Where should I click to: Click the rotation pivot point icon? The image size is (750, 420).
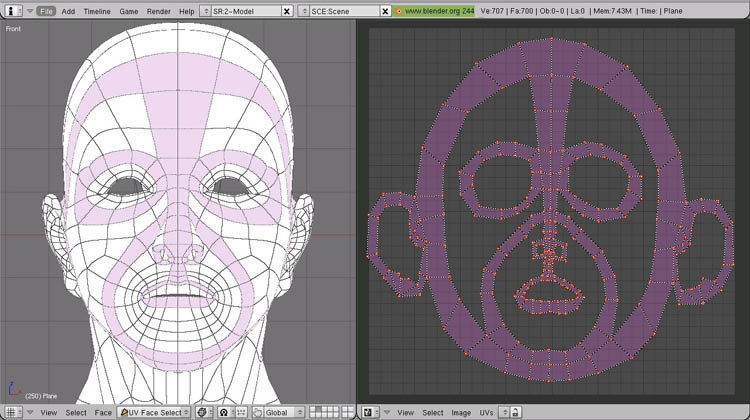point(224,412)
